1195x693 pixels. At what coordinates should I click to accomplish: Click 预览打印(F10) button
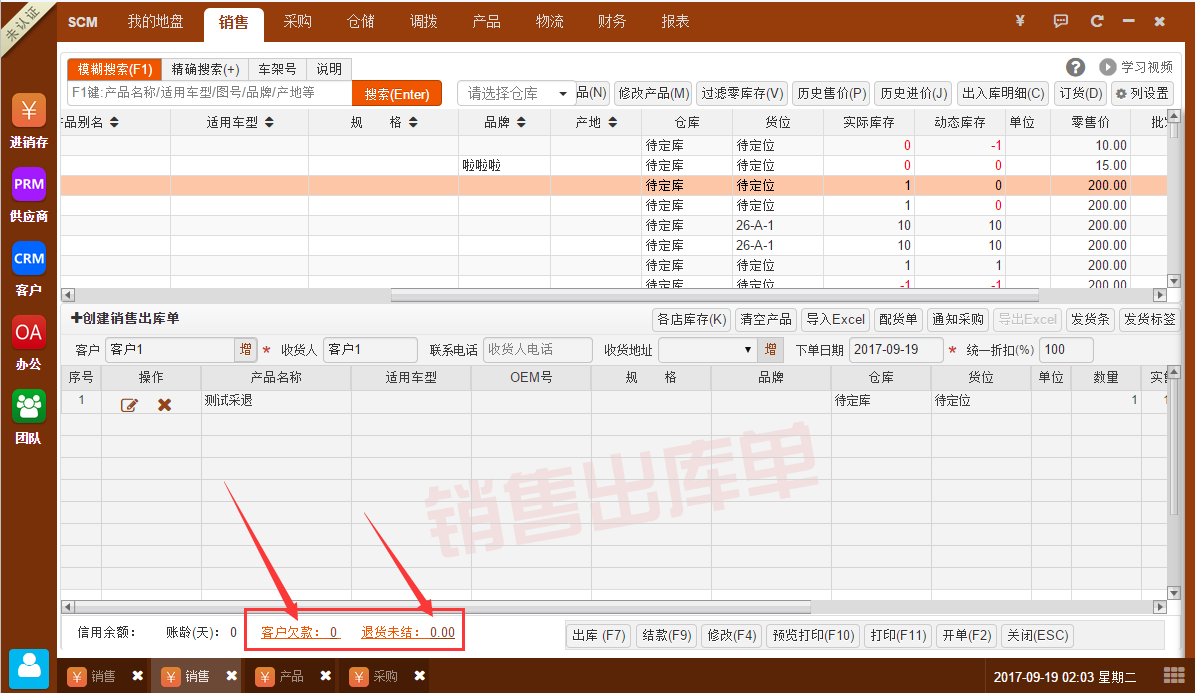pyautogui.click(x=813, y=635)
